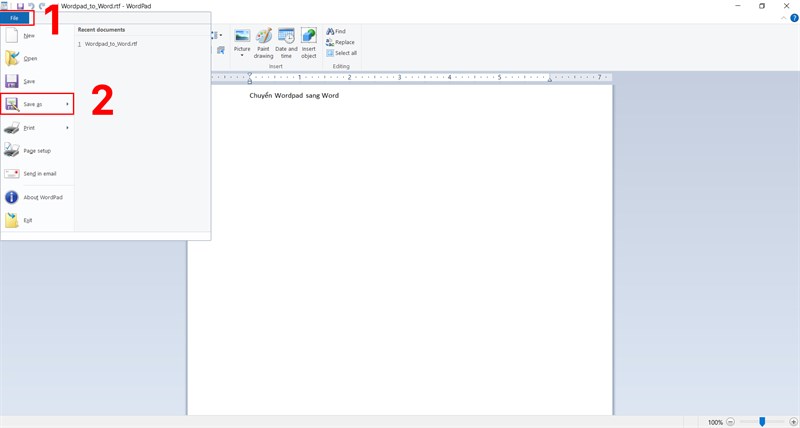Click the ruler right indent marker
Image resolution: width=800 pixels, height=428 pixels.
tap(549, 79)
